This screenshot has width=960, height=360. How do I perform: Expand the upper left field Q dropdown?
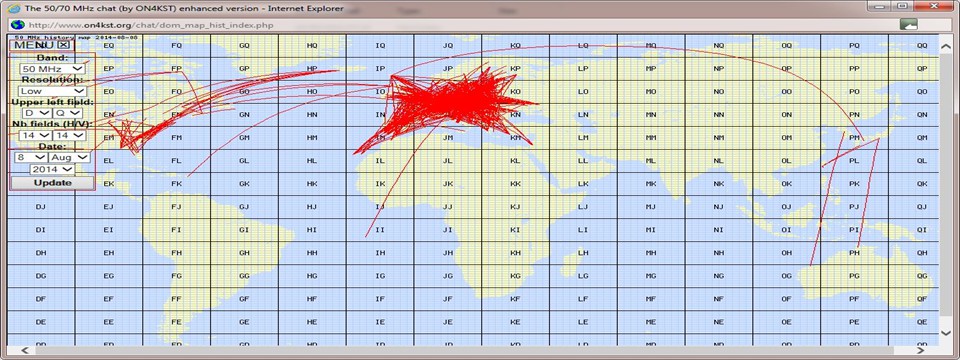pyautogui.click(x=67, y=113)
